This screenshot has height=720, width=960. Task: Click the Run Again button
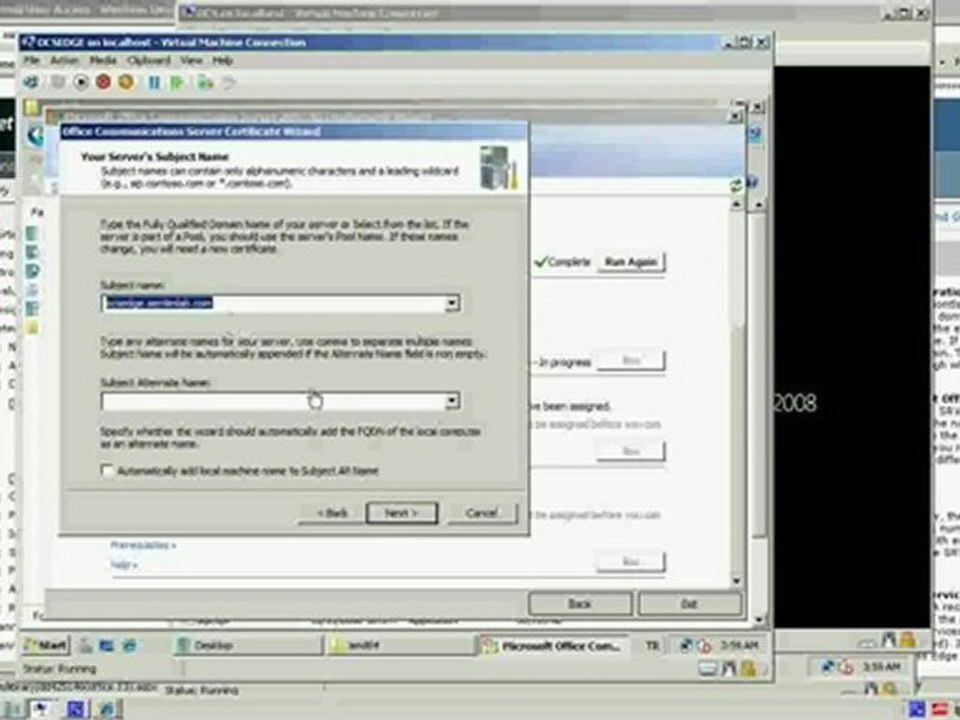pos(631,262)
